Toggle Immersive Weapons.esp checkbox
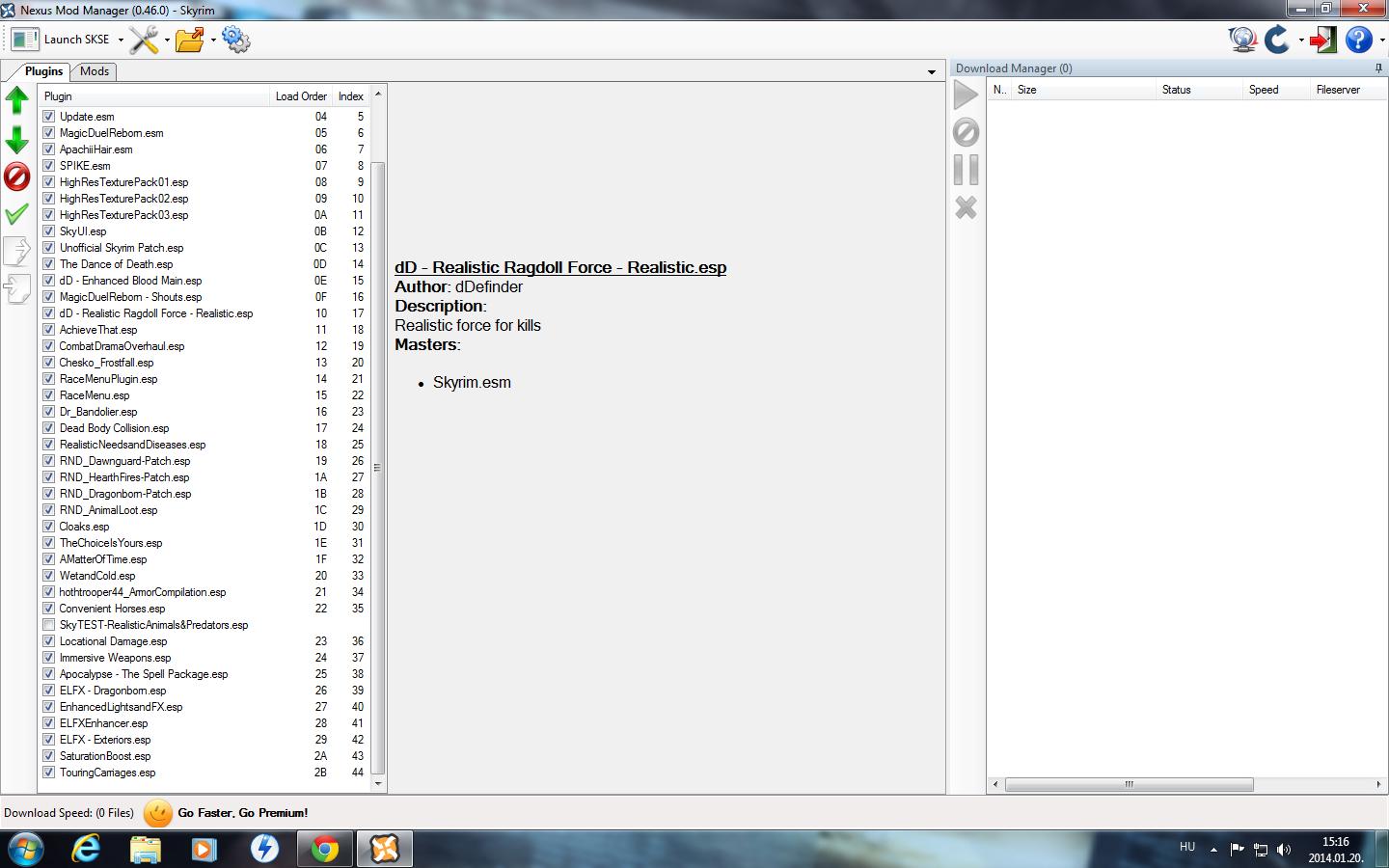The height and width of the screenshot is (868, 1389). pos(49,658)
